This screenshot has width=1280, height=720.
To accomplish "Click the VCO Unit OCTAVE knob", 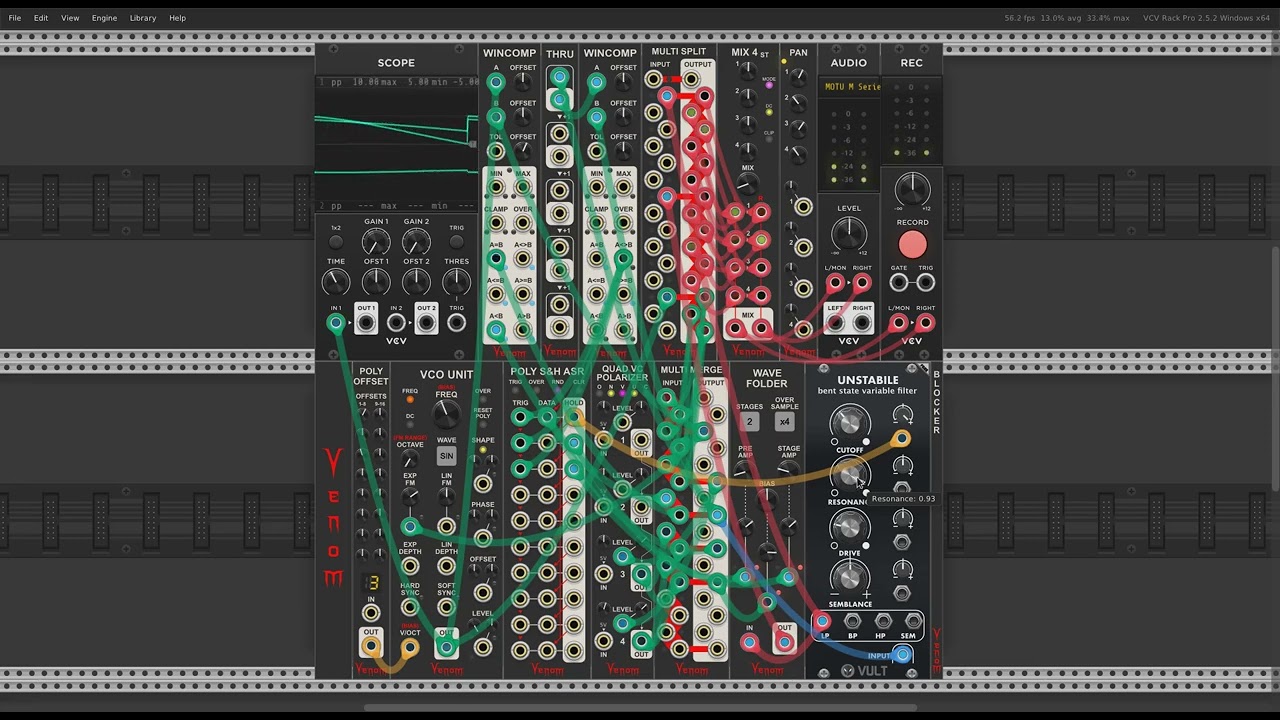I will pos(409,459).
